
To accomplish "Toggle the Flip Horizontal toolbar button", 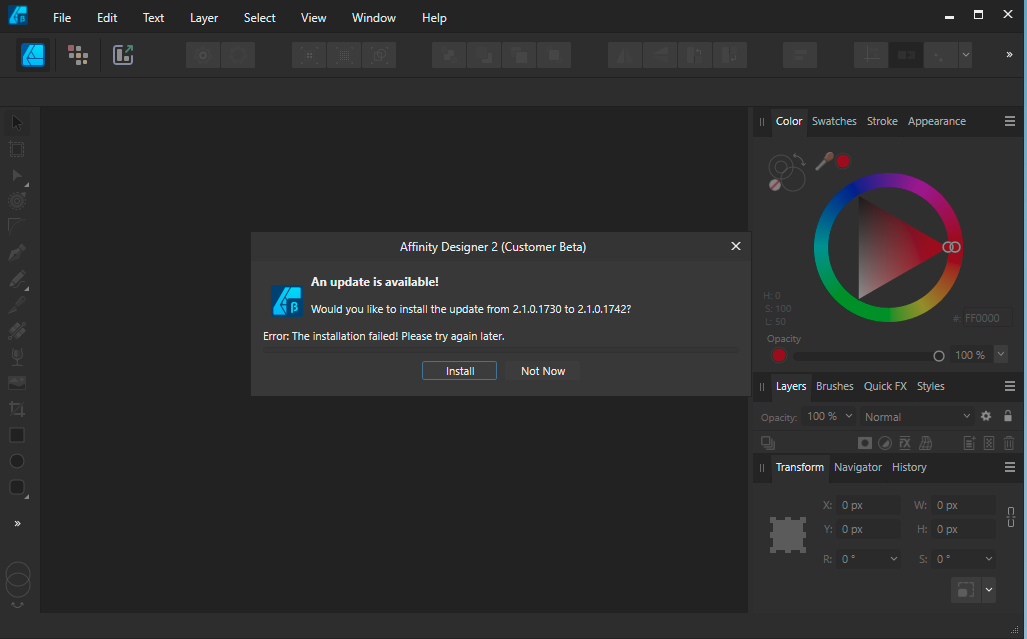I will point(624,56).
